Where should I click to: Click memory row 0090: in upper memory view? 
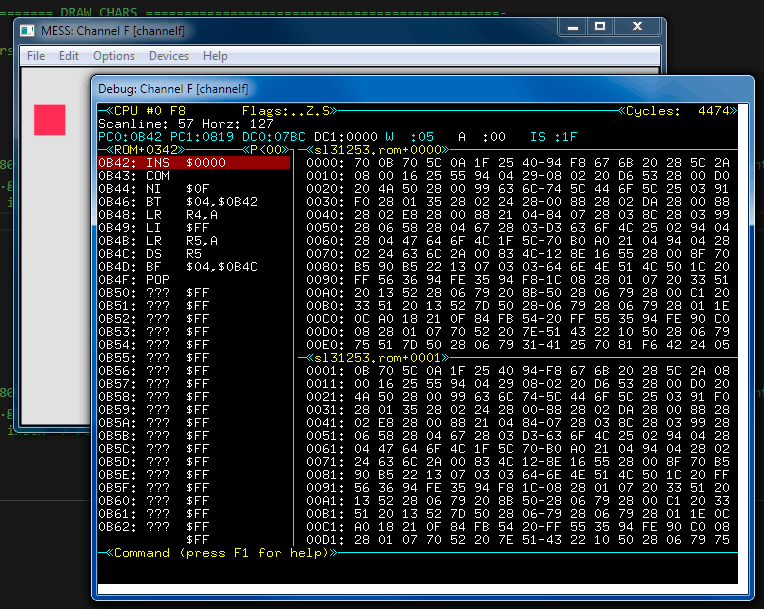517,280
